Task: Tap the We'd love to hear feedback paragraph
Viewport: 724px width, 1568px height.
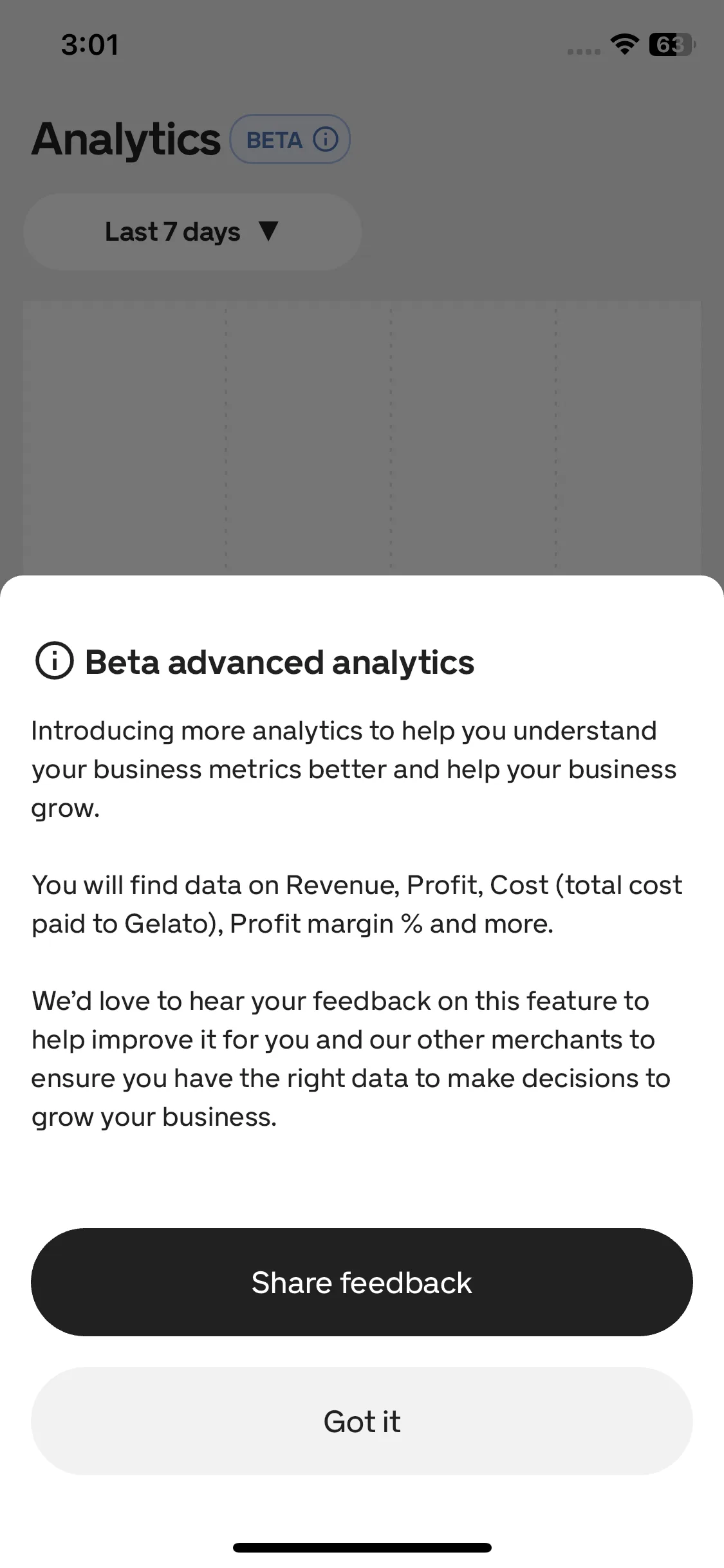Action: pos(351,1059)
